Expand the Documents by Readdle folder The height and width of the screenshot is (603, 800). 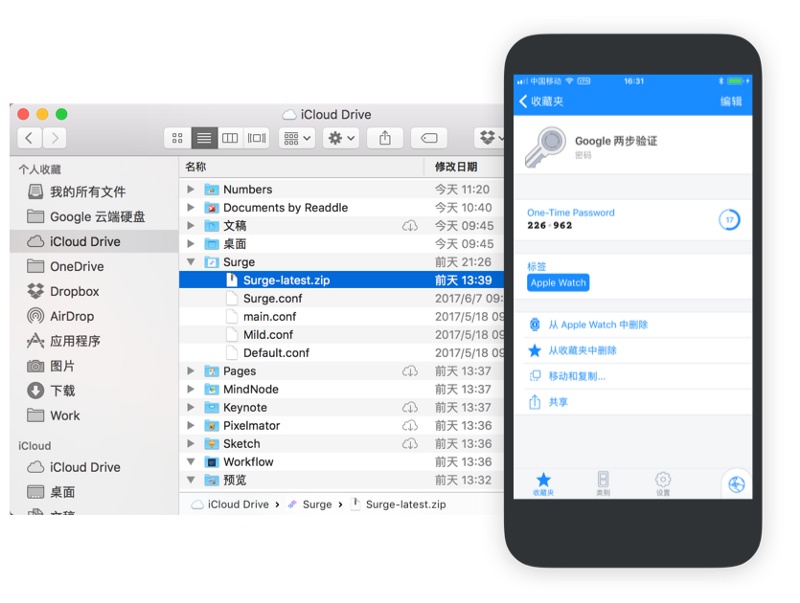[x=190, y=208]
